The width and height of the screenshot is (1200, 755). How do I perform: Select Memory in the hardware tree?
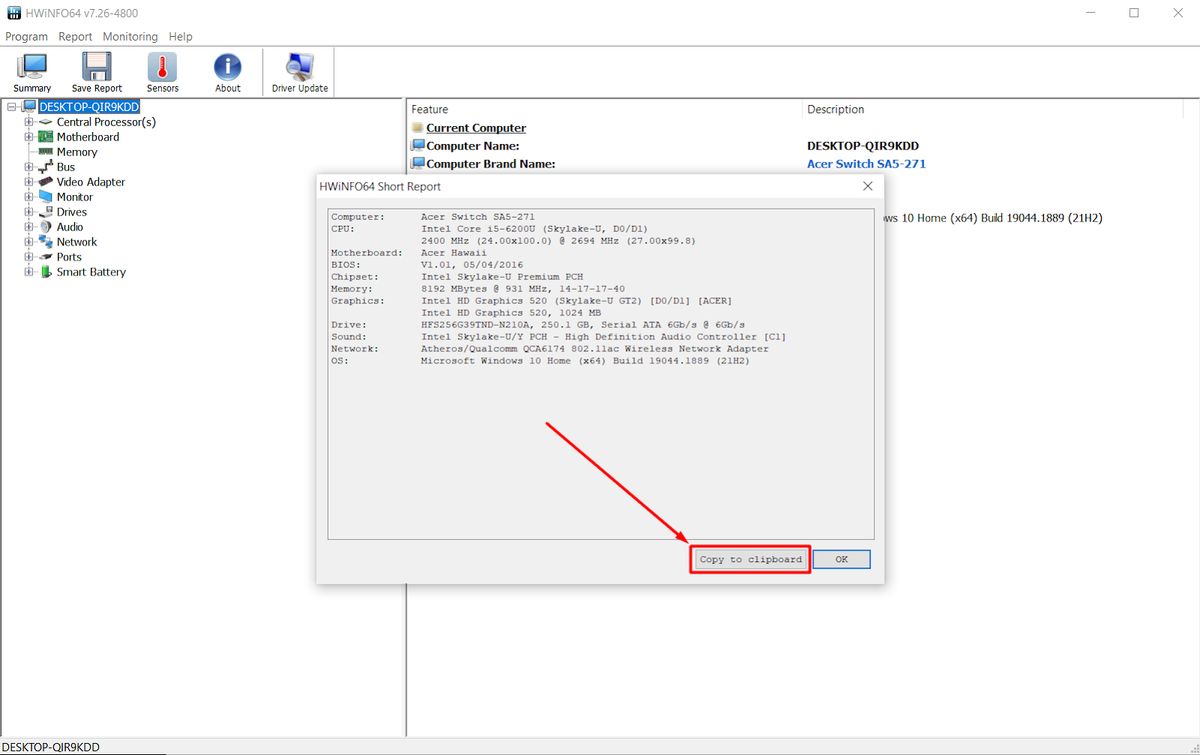click(76, 152)
